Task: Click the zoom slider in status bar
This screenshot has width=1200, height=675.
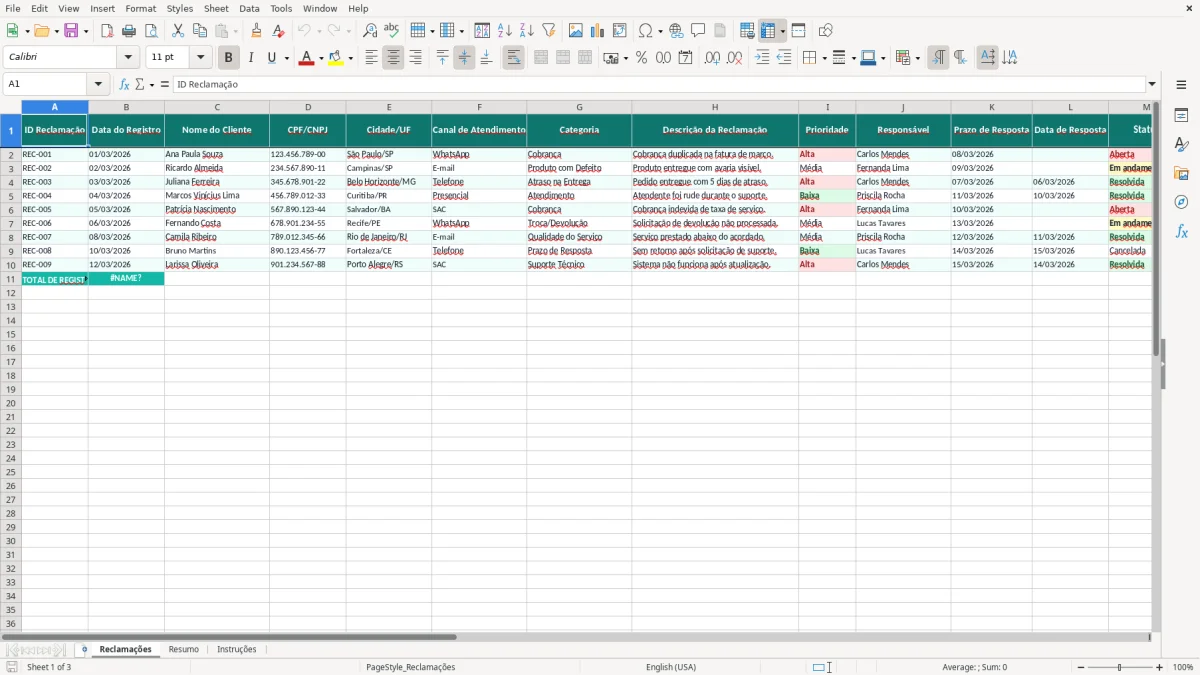Action: point(1119,667)
